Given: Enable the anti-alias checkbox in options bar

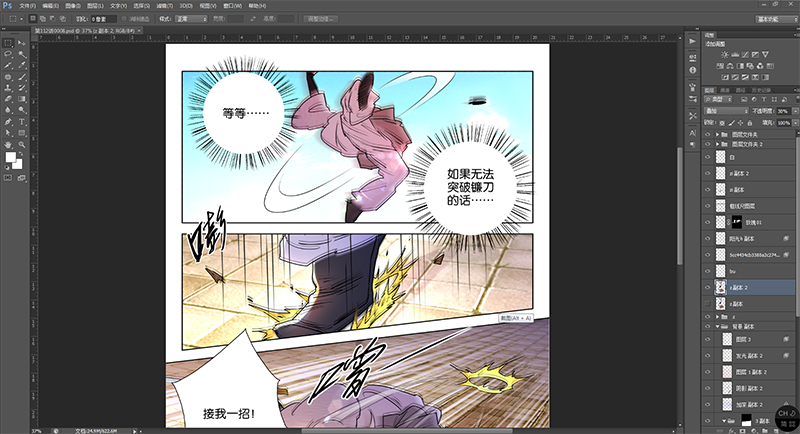Looking at the screenshot, I should coord(124,19).
